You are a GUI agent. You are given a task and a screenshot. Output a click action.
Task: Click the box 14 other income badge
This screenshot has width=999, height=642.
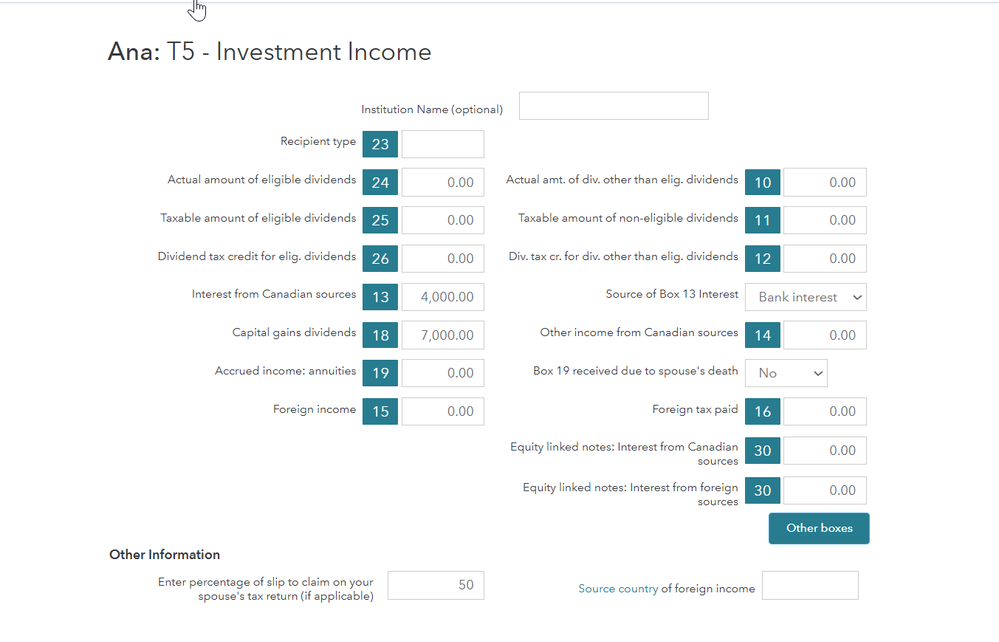click(x=762, y=335)
